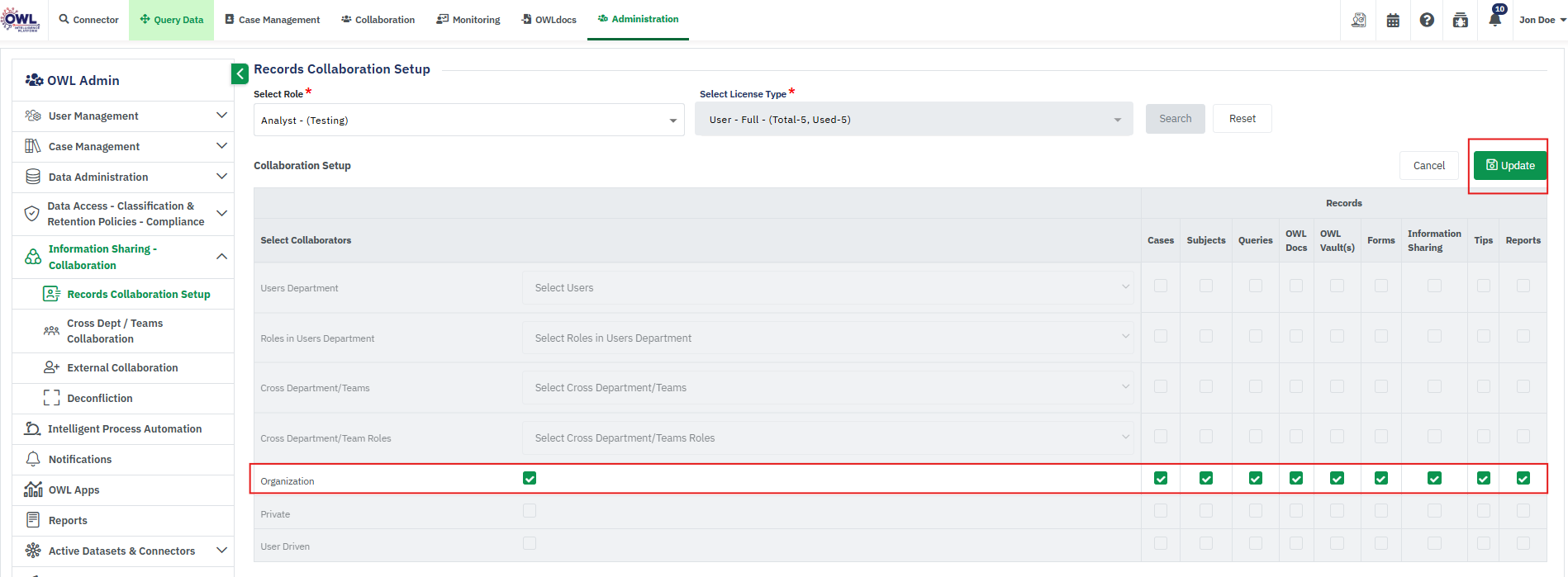Open Cross Dept / Teams Collaboration
This screenshot has height=577, width=1568.
pyautogui.click(x=115, y=331)
